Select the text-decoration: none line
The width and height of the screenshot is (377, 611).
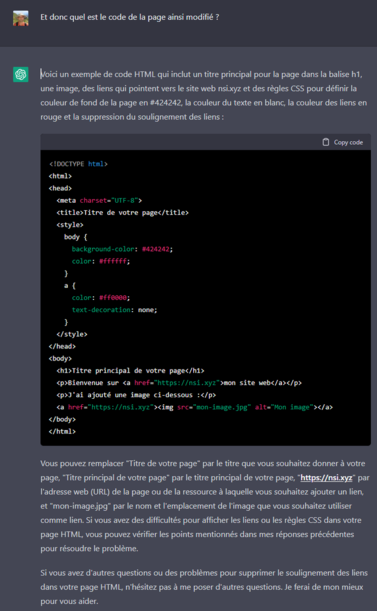point(114,310)
